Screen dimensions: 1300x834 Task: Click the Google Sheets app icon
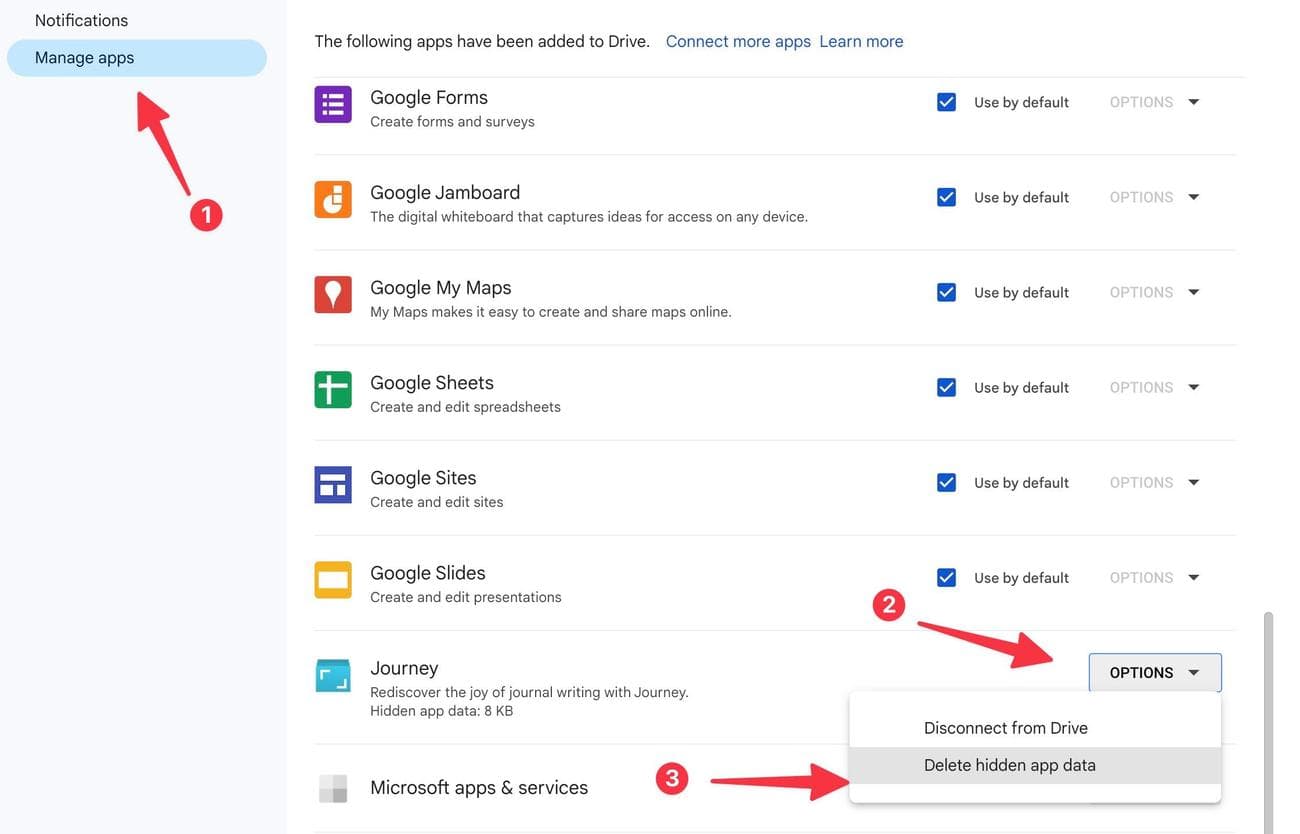pos(332,388)
